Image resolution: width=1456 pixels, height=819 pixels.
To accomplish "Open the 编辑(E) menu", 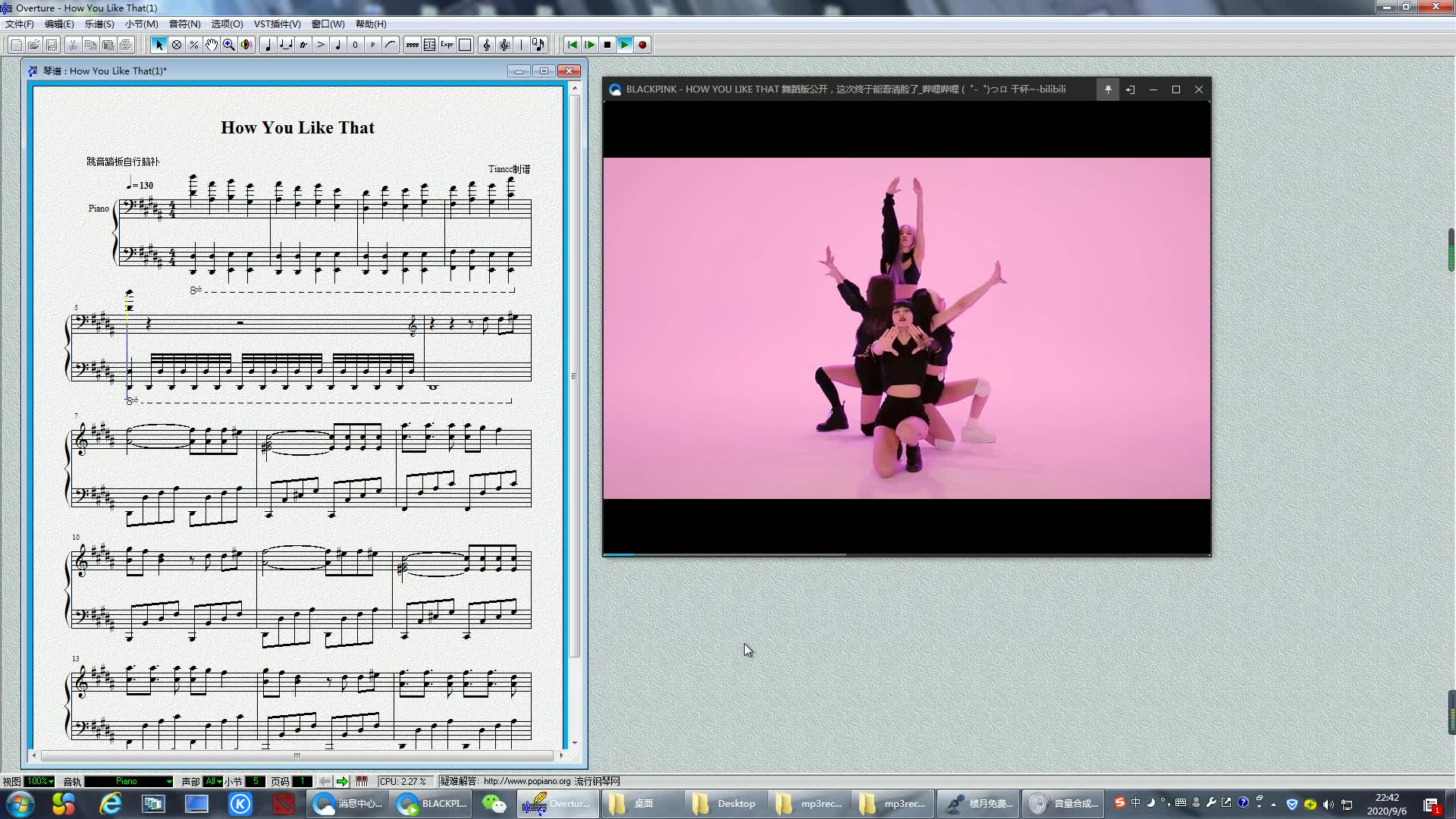I will click(x=59, y=24).
